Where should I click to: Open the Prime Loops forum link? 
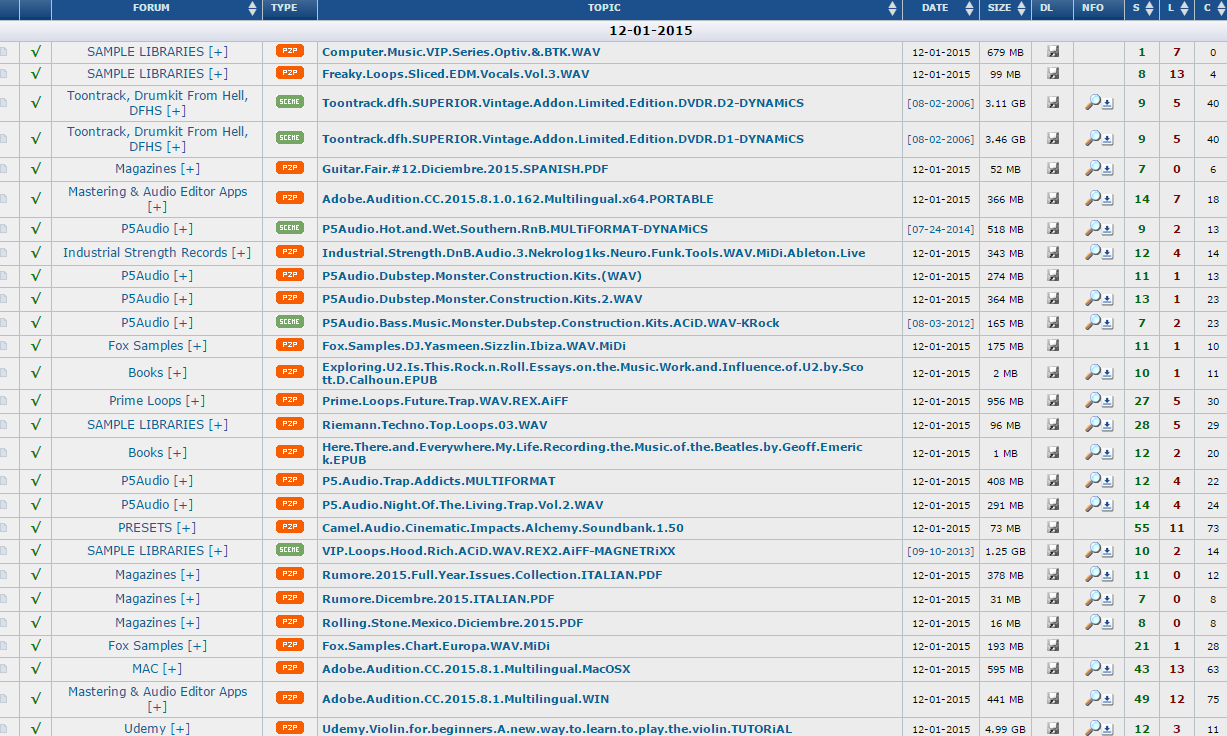pos(145,401)
